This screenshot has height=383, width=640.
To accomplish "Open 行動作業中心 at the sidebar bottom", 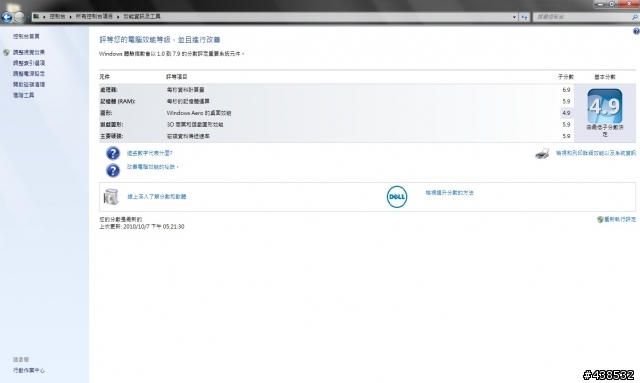I will pos(29,370).
